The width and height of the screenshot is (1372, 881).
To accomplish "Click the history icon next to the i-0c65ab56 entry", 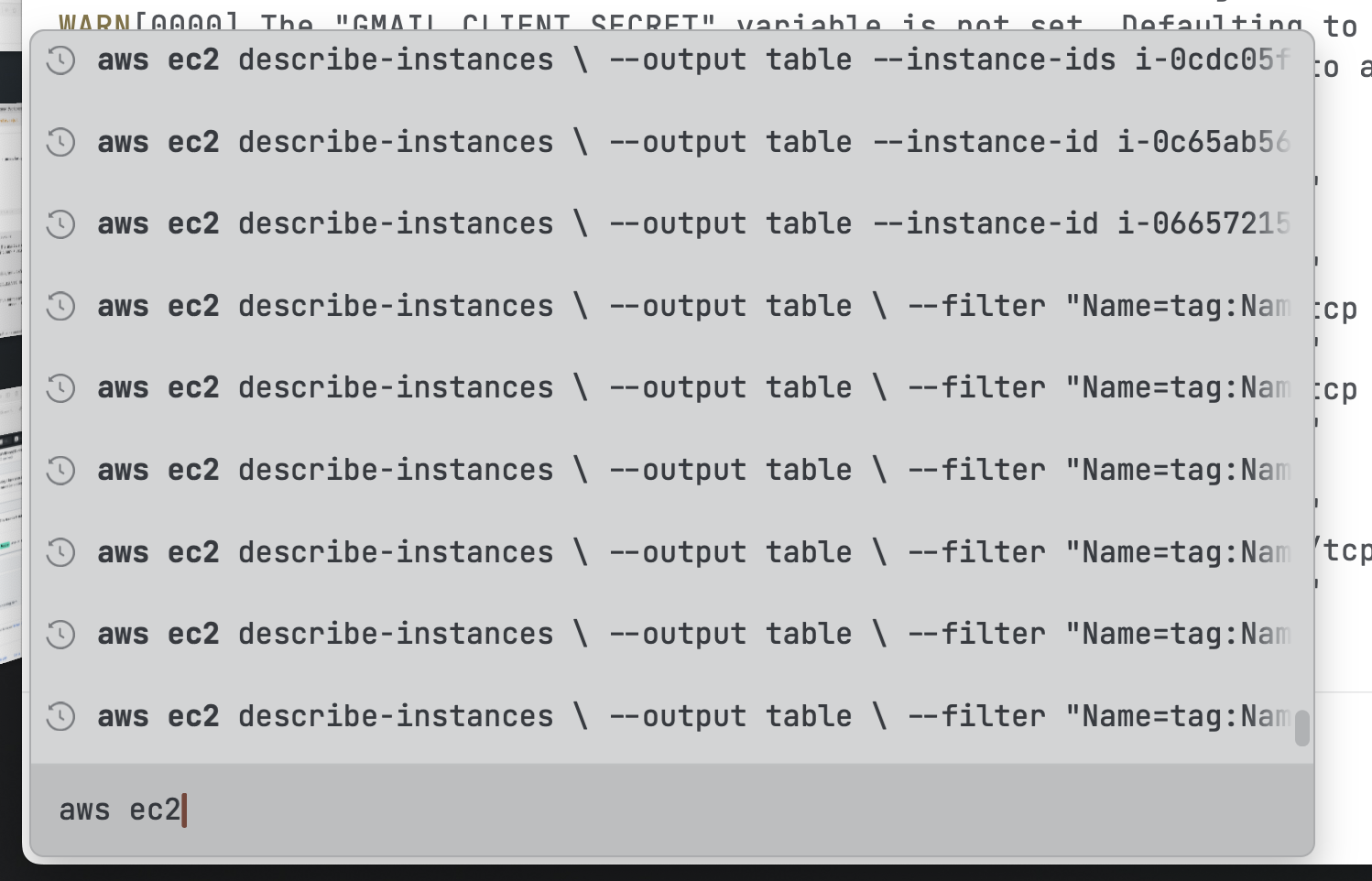I will (60, 141).
